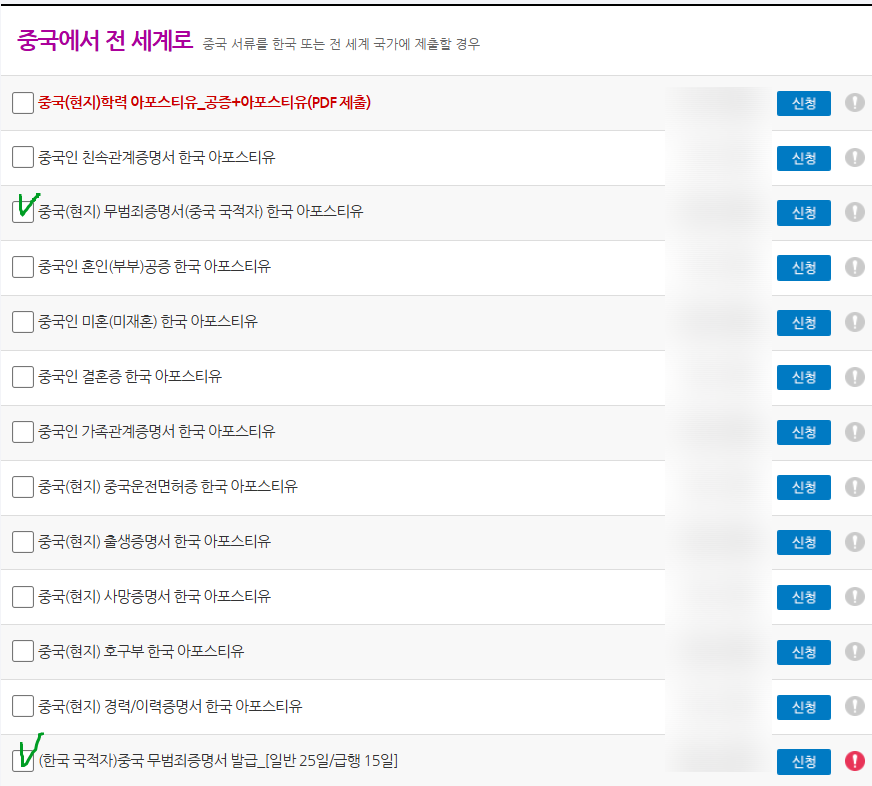Open 중국(현지) 경력/이력증명서 한국 아포스티유 text
The height and width of the screenshot is (786, 872).
click(x=170, y=706)
